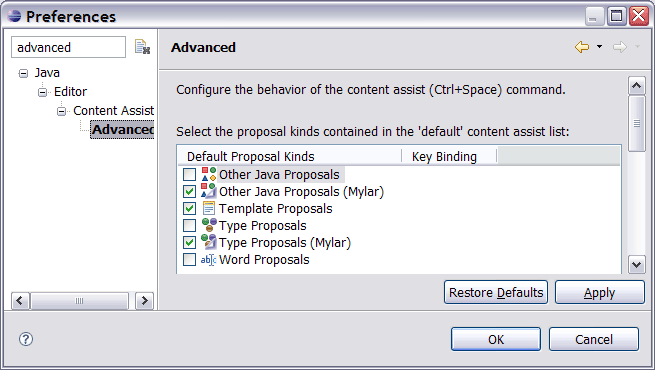Click the clear filter text icon

point(142,47)
